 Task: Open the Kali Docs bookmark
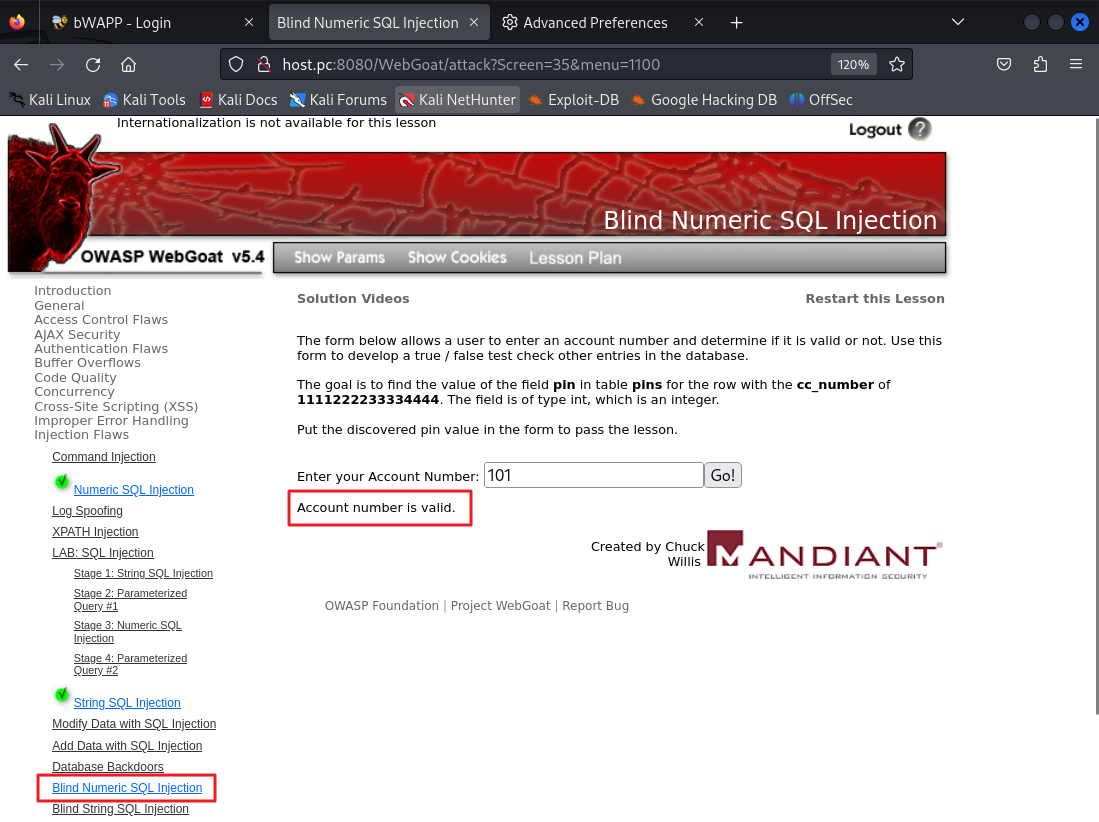click(x=238, y=100)
